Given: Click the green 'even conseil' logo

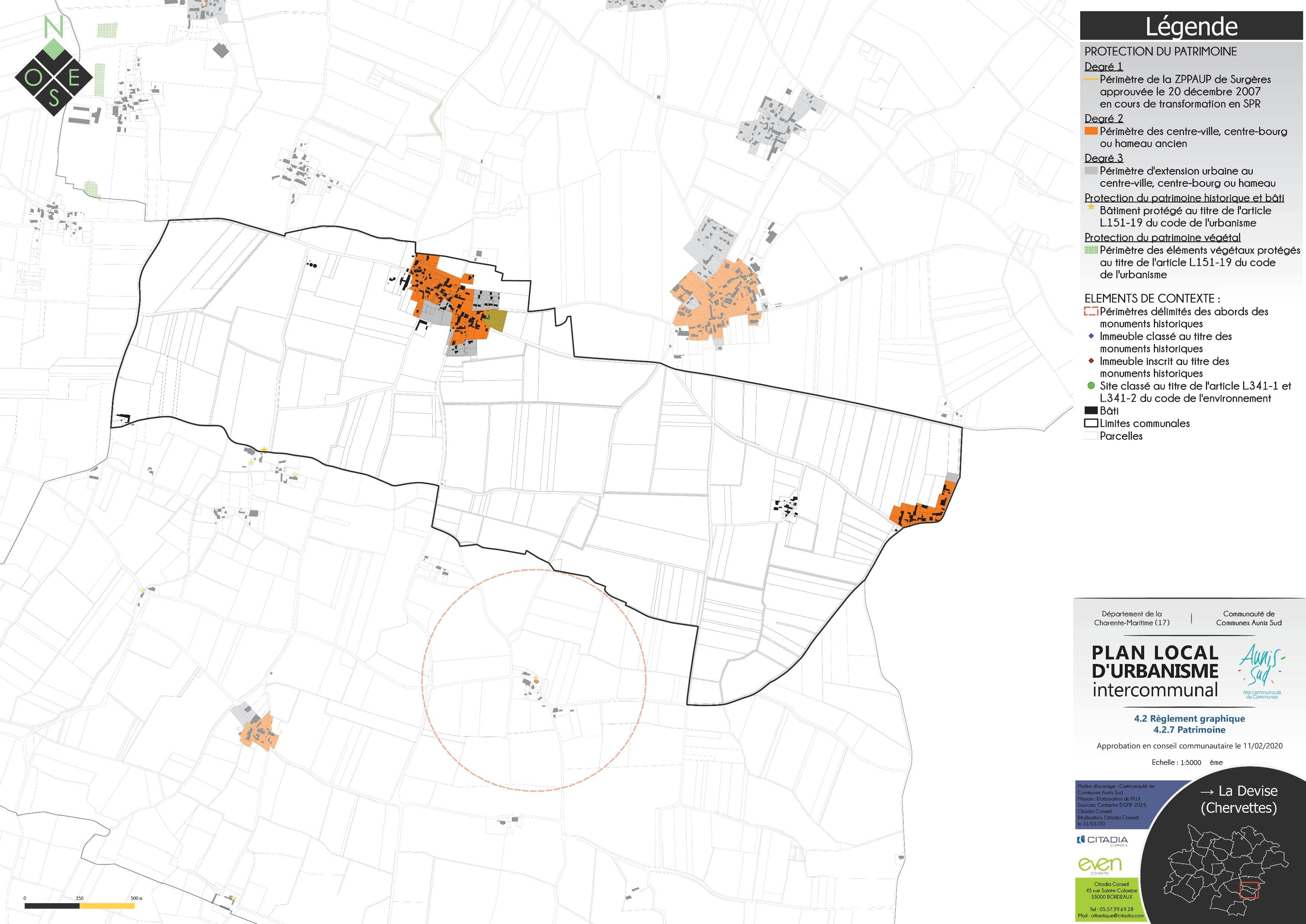Looking at the screenshot, I should [1100, 866].
